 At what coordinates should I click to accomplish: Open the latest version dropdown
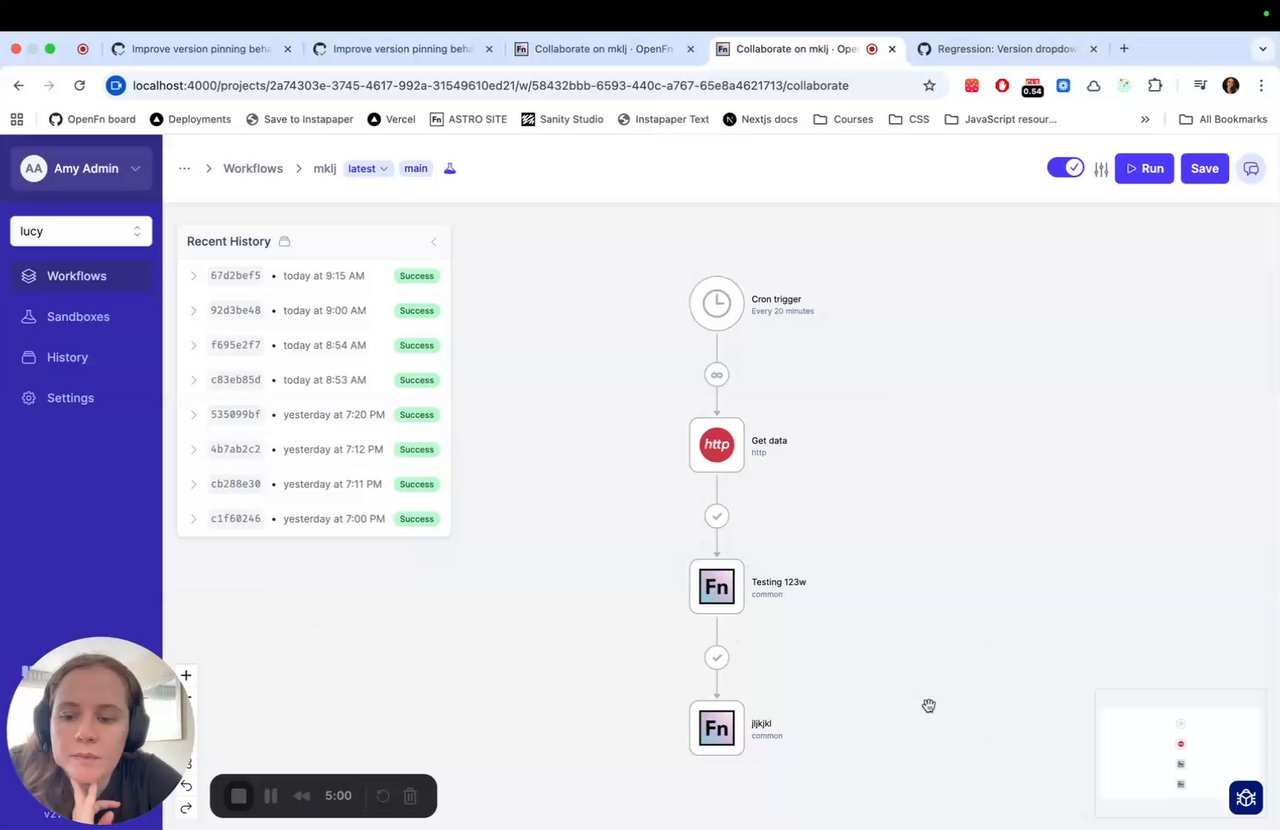click(x=368, y=169)
